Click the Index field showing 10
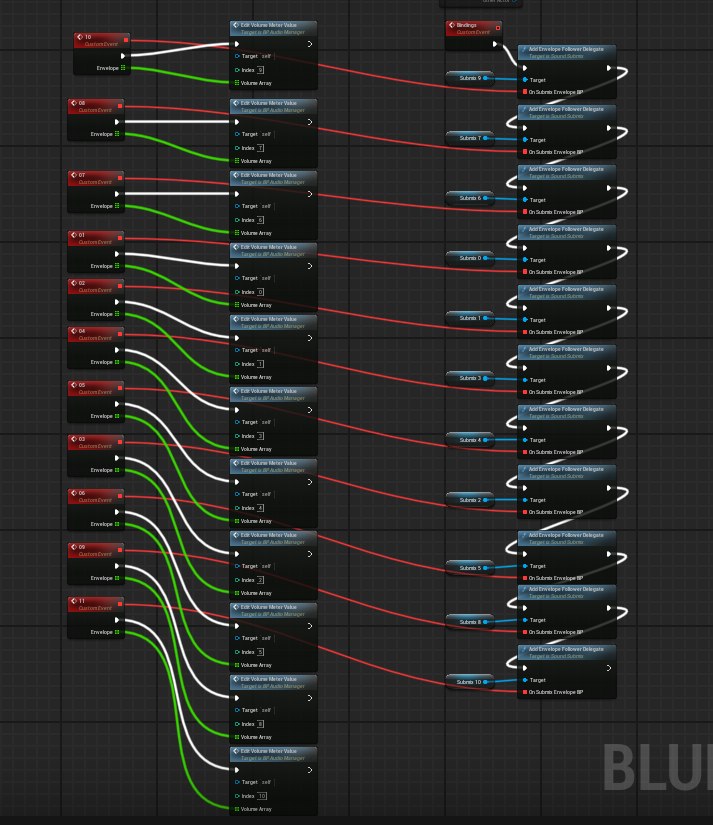This screenshot has width=713, height=825. click(262, 796)
